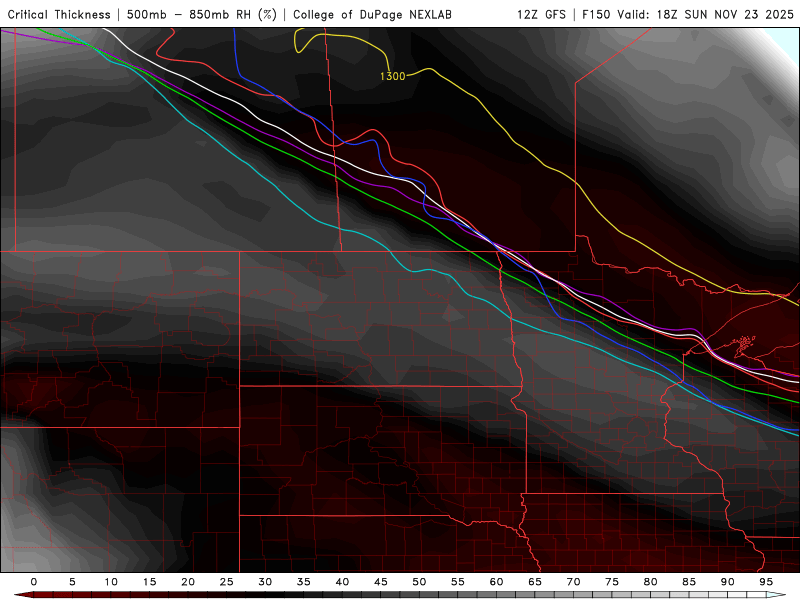Click the 75 value on the color scale

[x=612, y=582]
